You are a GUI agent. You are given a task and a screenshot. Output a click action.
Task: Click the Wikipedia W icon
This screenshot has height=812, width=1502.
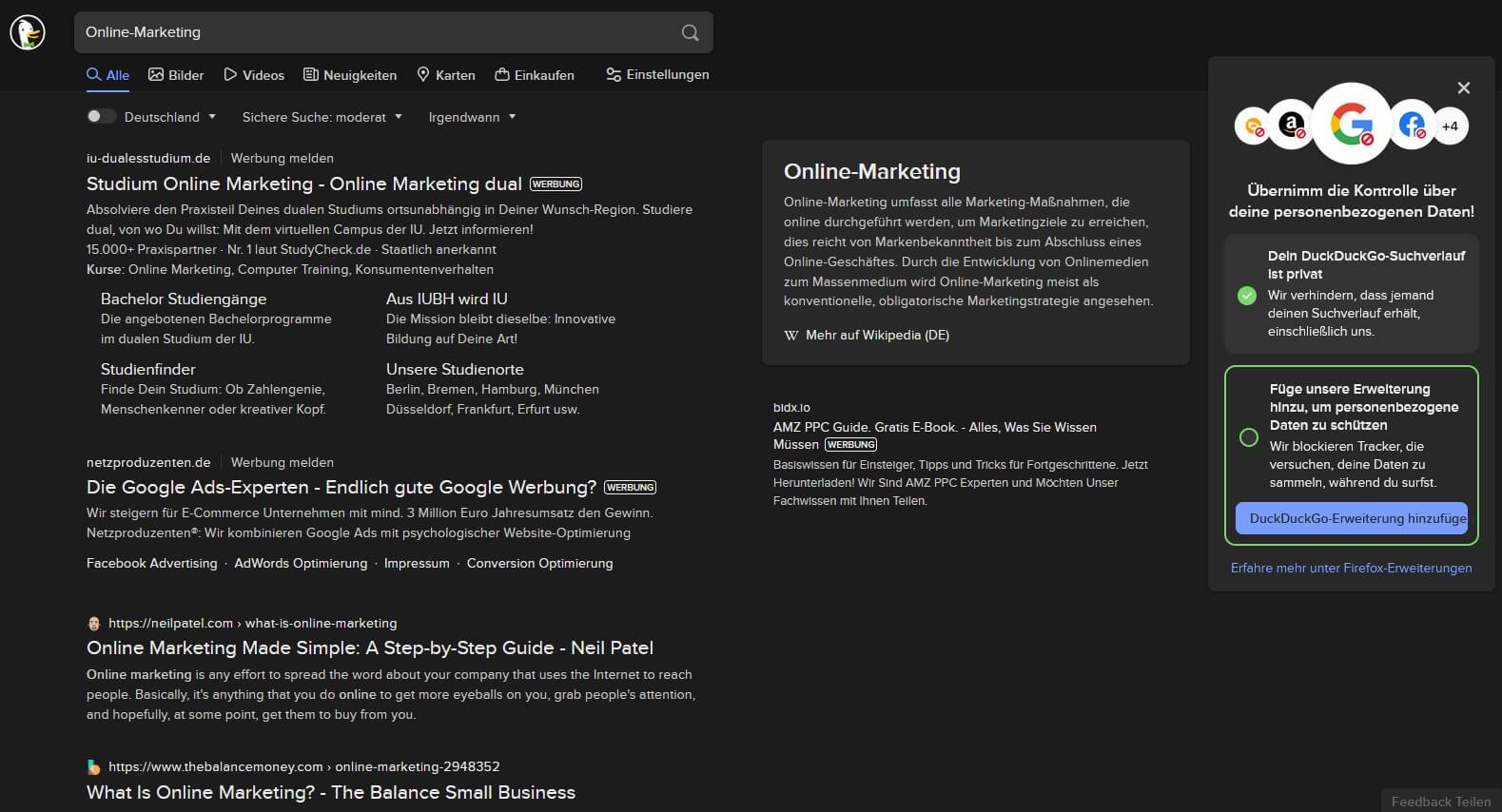click(791, 336)
